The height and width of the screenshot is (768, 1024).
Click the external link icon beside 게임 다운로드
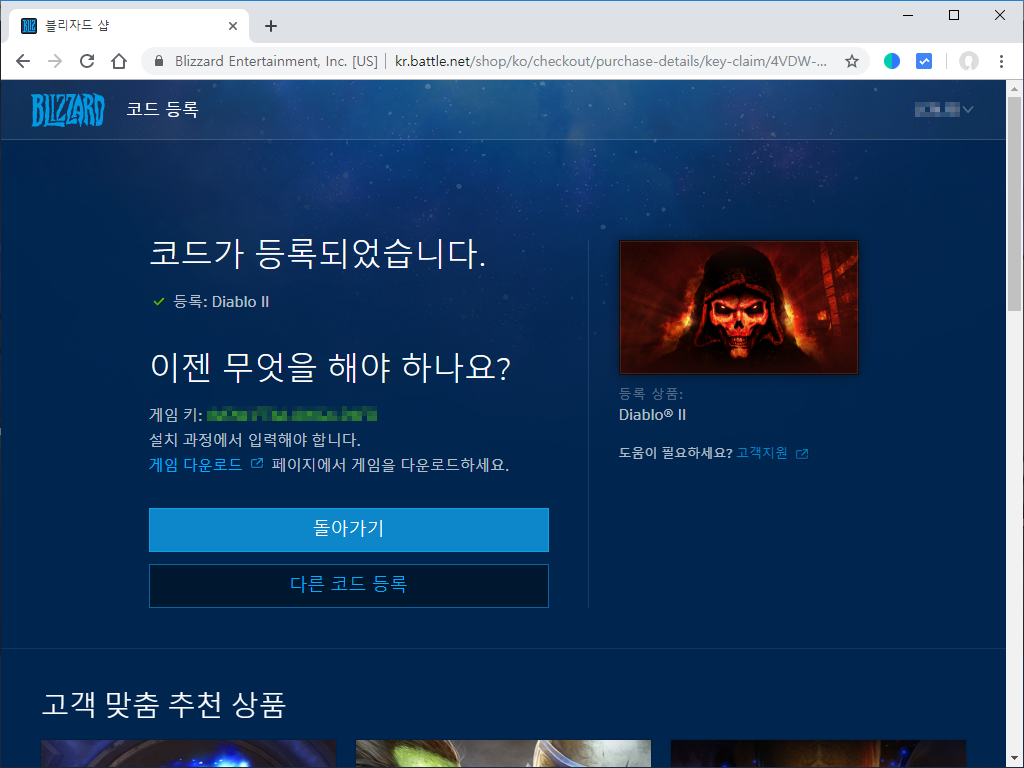257,464
